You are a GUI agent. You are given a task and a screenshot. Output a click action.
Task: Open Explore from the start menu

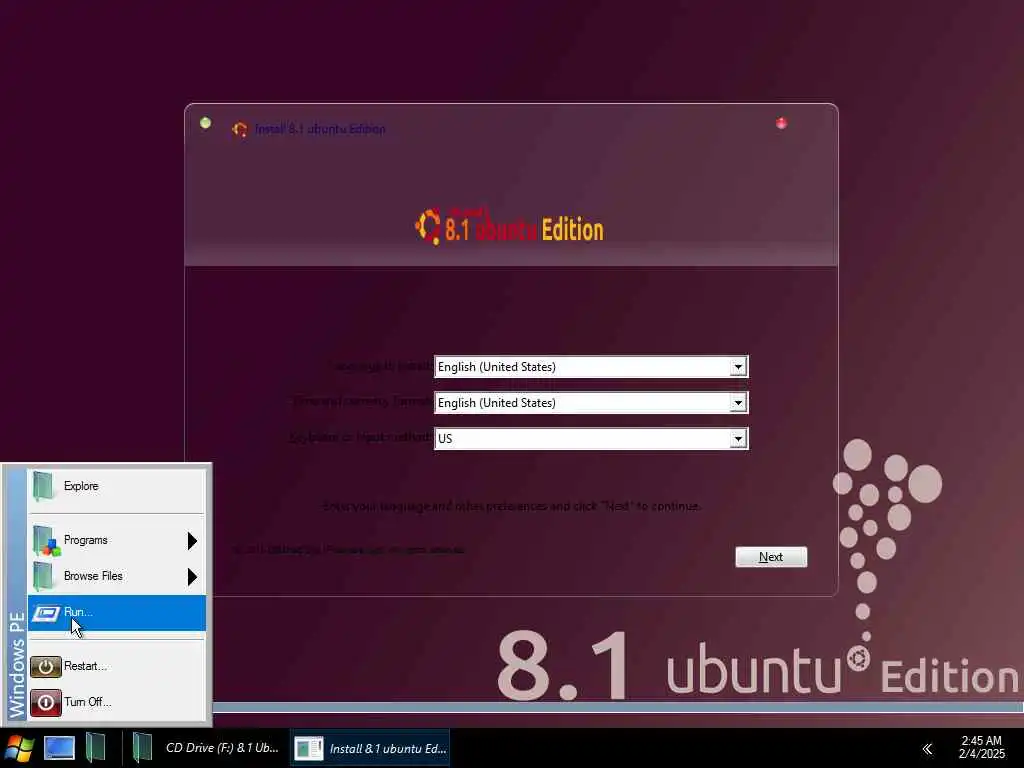click(116, 487)
